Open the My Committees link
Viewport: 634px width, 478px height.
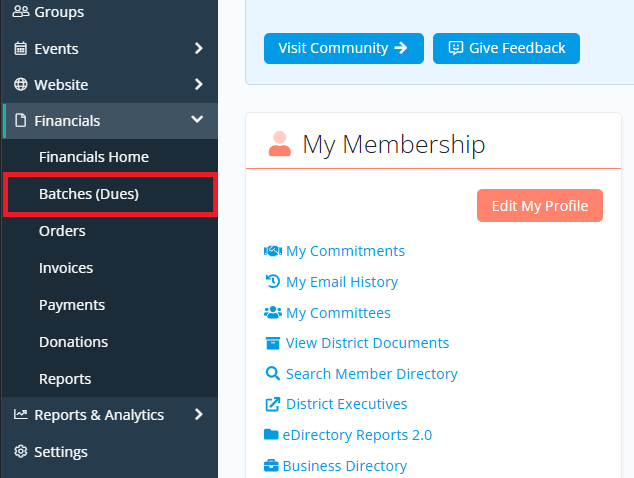tap(338, 313)
